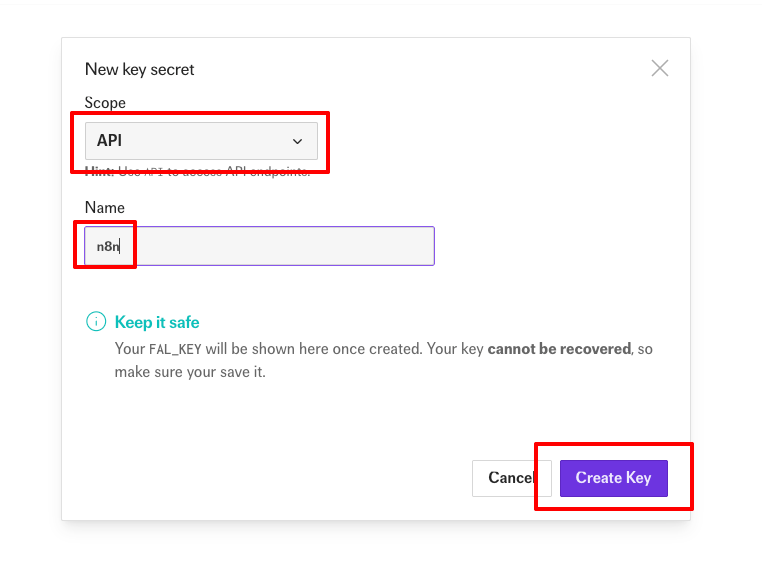Viewport: 762px width, 574px height.
Task: Click the Name field label
Action: (105, 207)
